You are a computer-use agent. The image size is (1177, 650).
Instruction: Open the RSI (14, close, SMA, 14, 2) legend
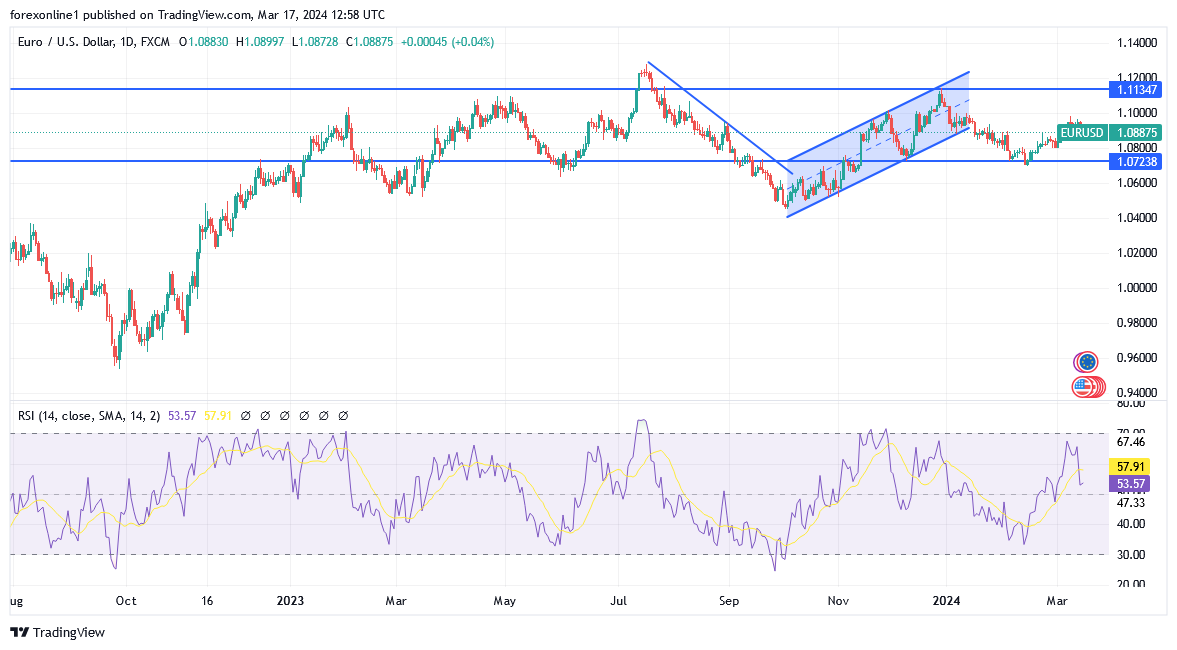tap(89, 415)
